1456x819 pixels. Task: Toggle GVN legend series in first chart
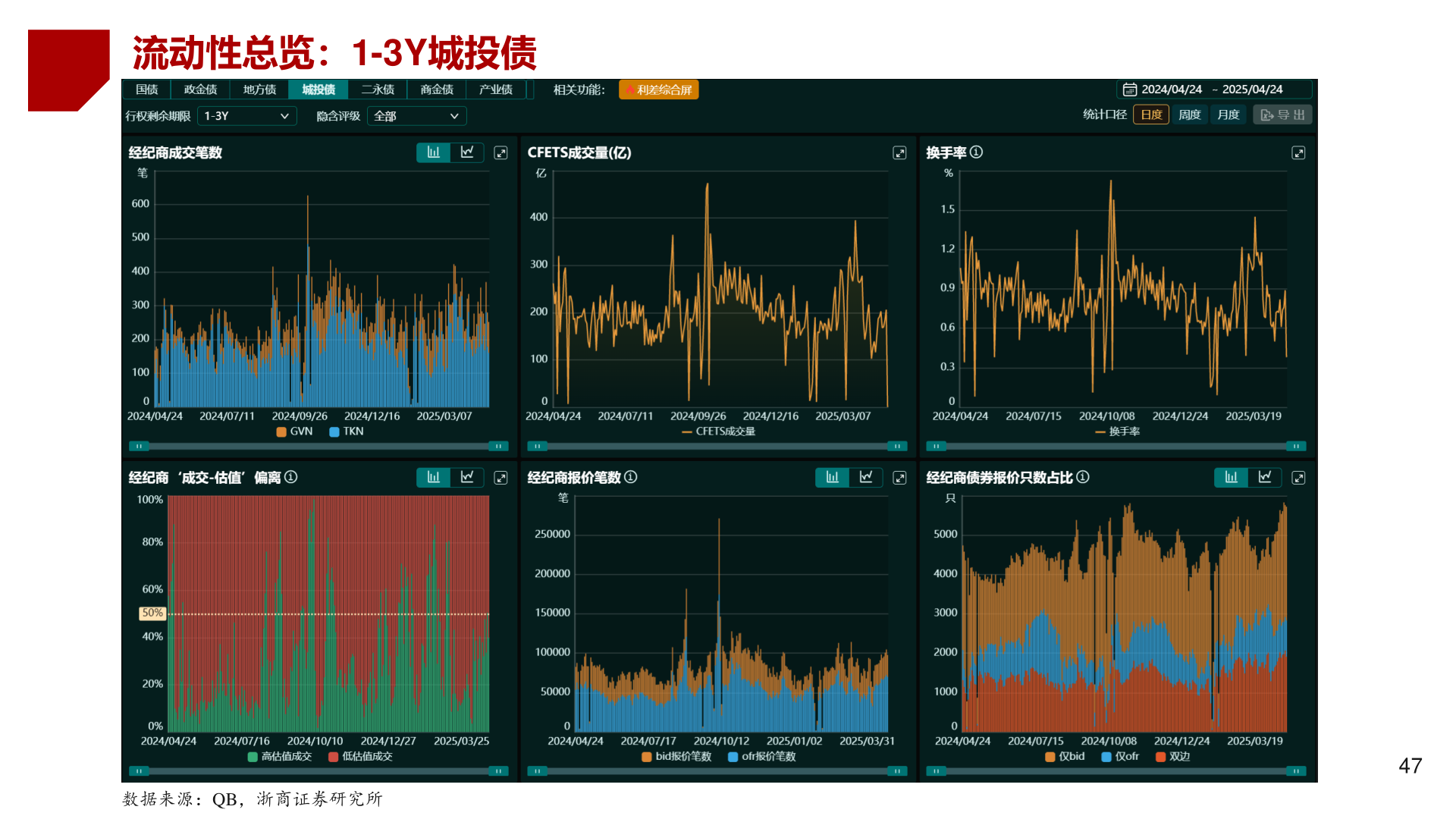(x=294, y=431)
